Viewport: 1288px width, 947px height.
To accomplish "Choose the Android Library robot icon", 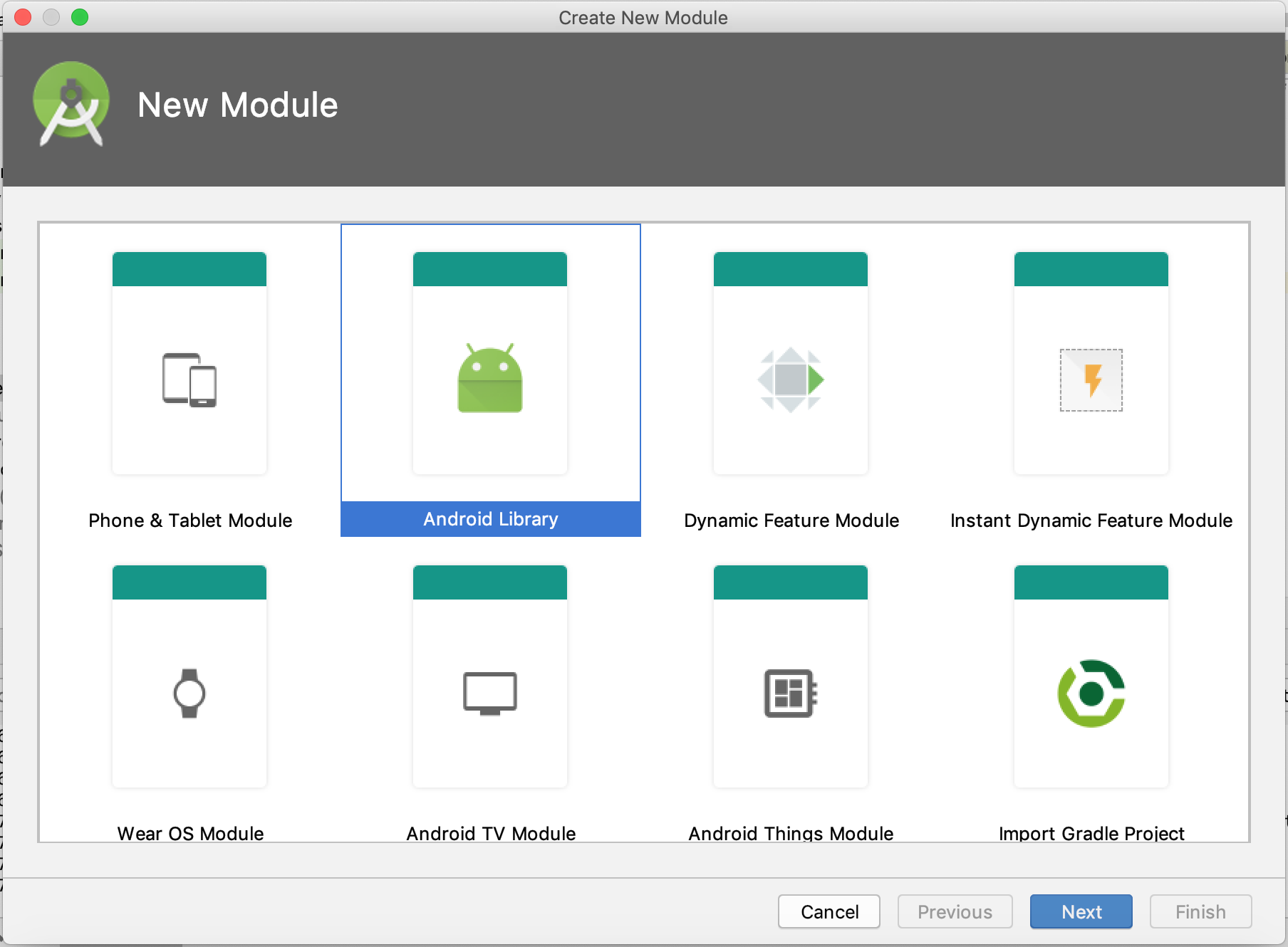I will pos(490,378).
